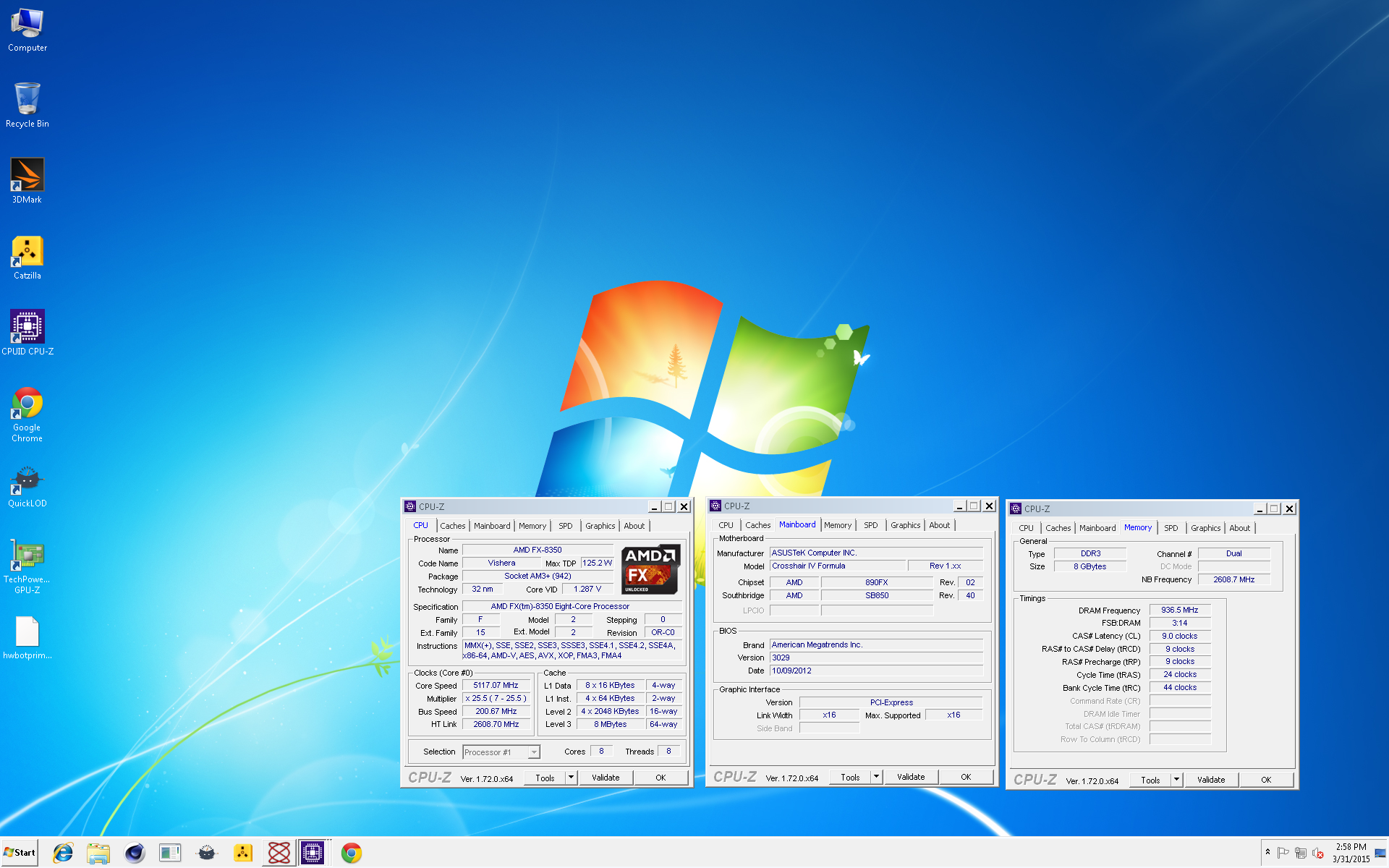
Task: Open the Computer desktop icon
Action: point(27,30)
